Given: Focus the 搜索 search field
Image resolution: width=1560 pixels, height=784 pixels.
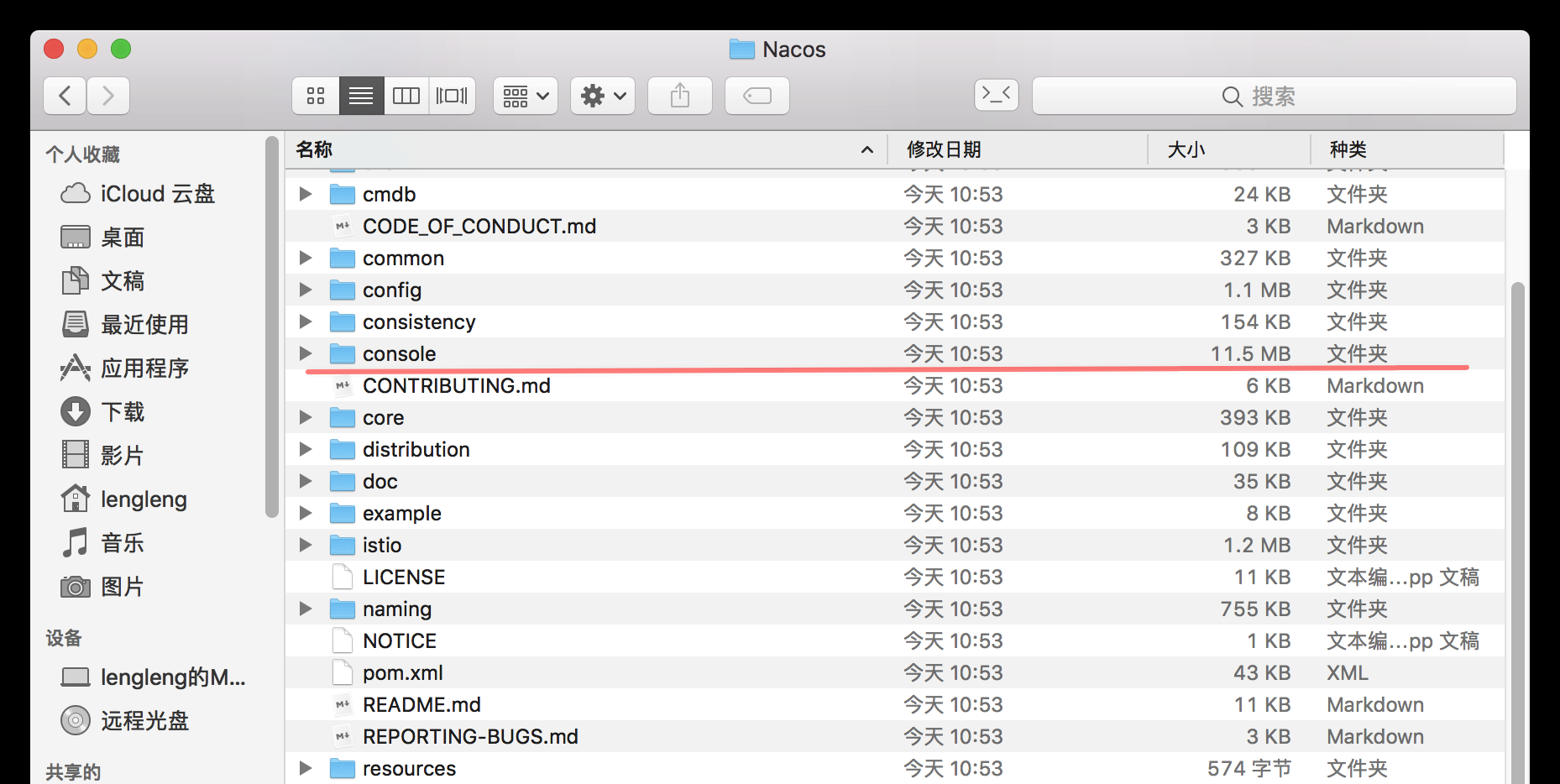Looking at the screenshot, I should click(x=1274, y=96).
